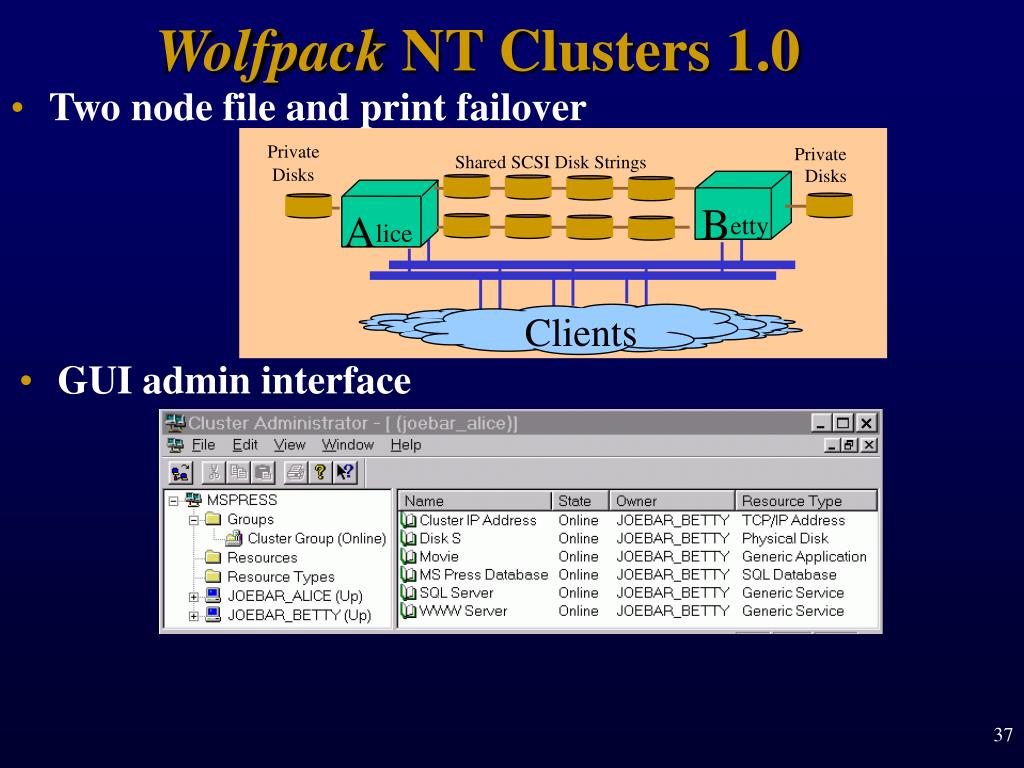Screen dimensions: 1024x768
Task: Click the Betty server box in diagram
Action: (x=743, y=206)
